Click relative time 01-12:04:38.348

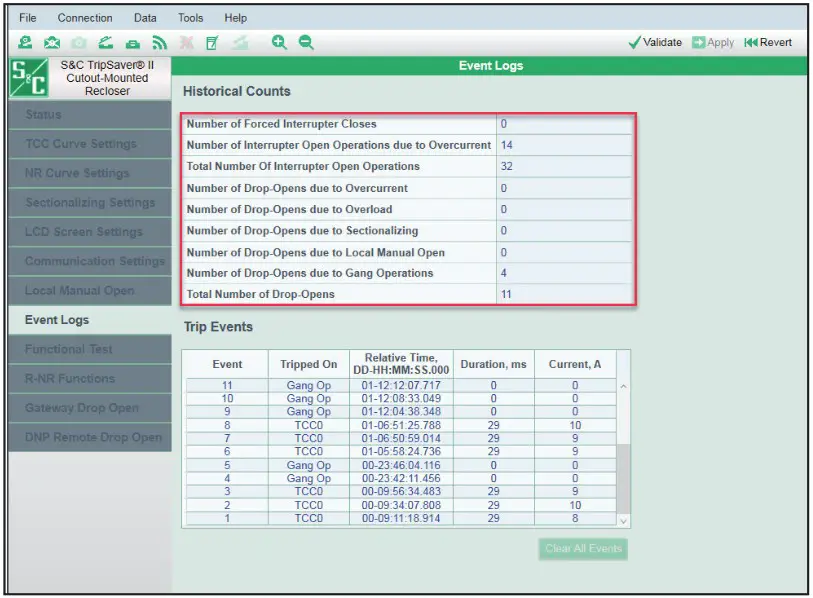click(x=401, y=411)
